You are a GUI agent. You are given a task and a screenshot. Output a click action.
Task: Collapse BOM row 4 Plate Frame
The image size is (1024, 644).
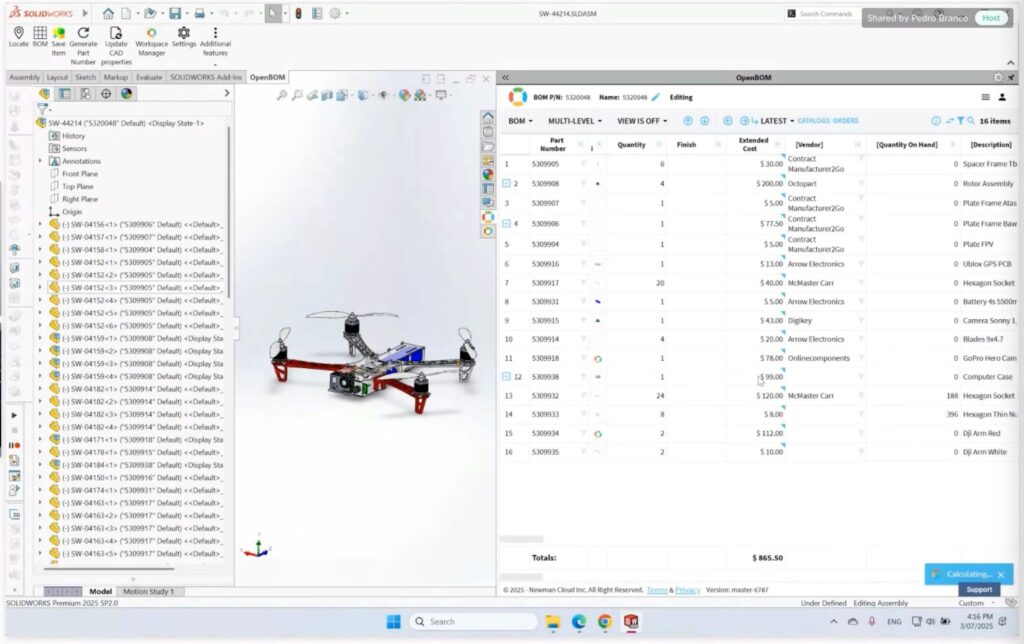506,223
